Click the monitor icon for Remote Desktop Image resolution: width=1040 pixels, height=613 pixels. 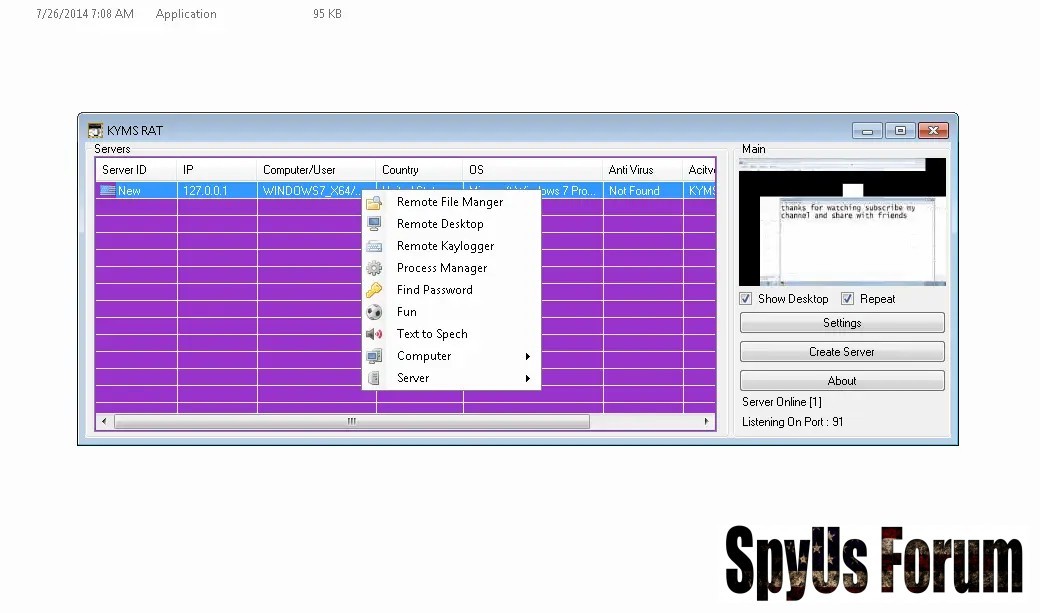374,224
